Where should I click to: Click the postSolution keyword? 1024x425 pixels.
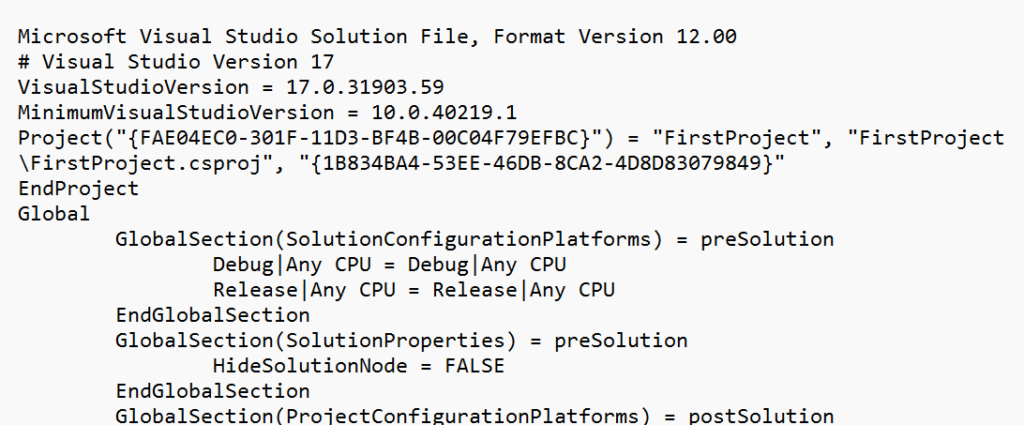click(x=761, y=417)
